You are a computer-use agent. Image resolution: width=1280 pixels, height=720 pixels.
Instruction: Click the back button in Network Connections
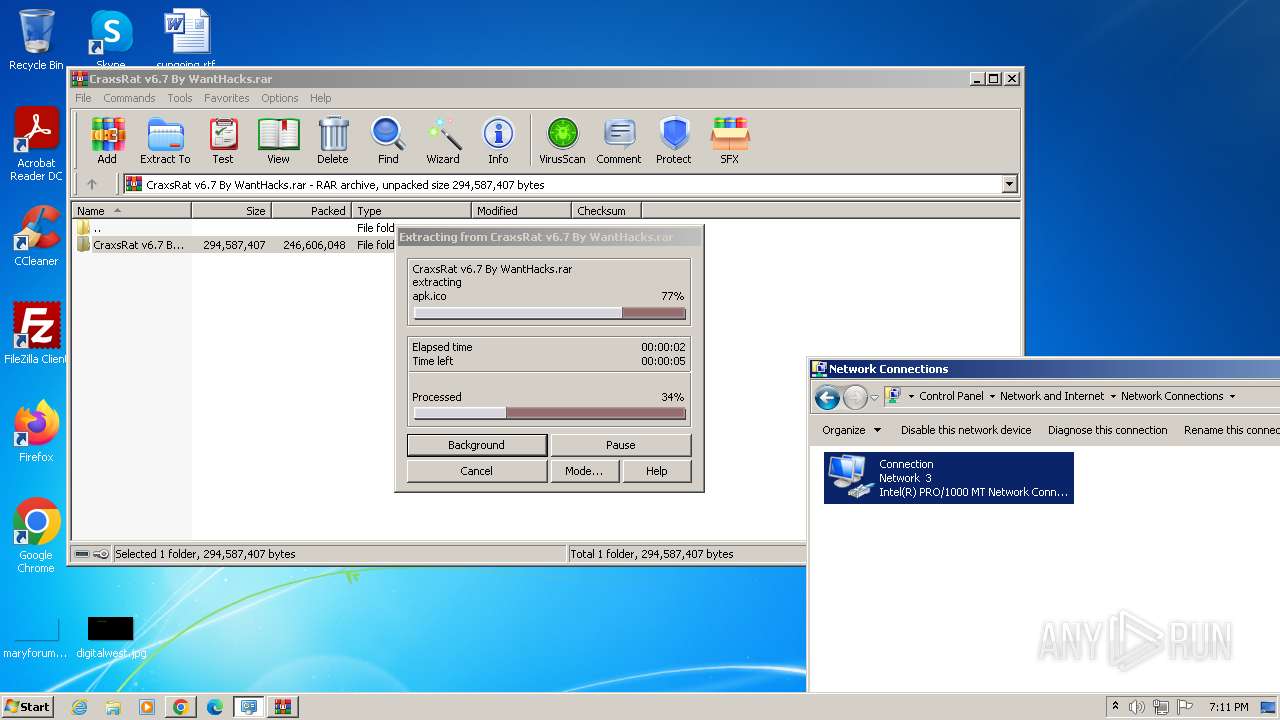(827, 397)
